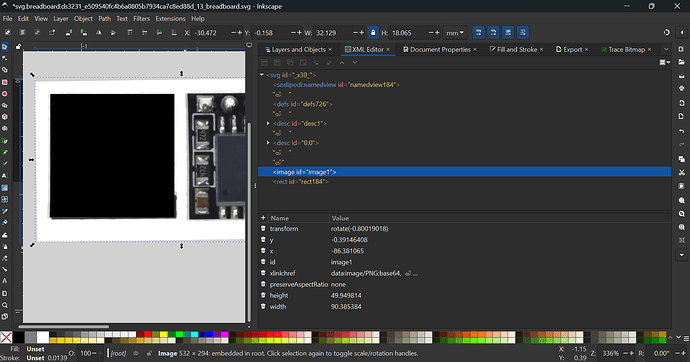This screenshot has height=362, width=690.
Task: Select the Rectangle tool in toolbox
Action: click(x=5, y=82)
